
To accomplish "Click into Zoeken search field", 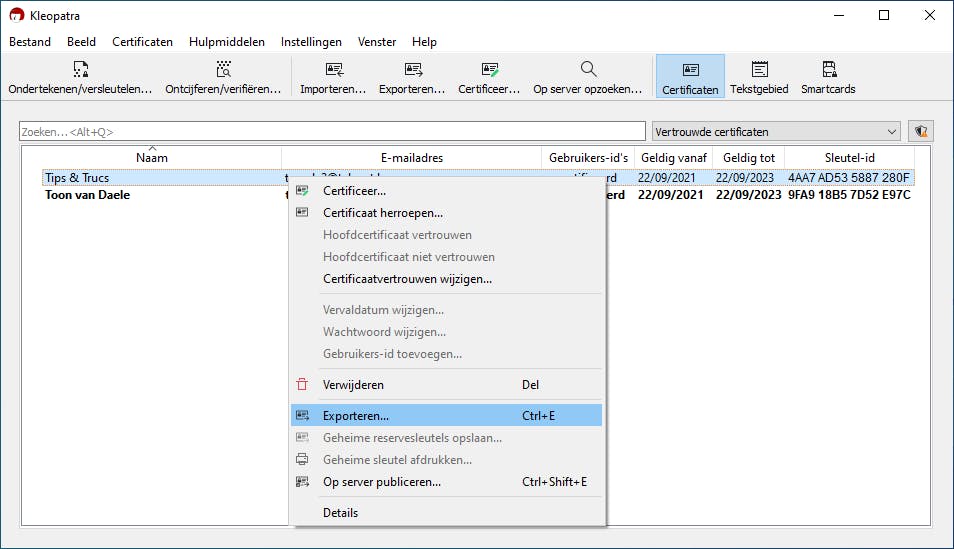I will [x=332, y=131].
